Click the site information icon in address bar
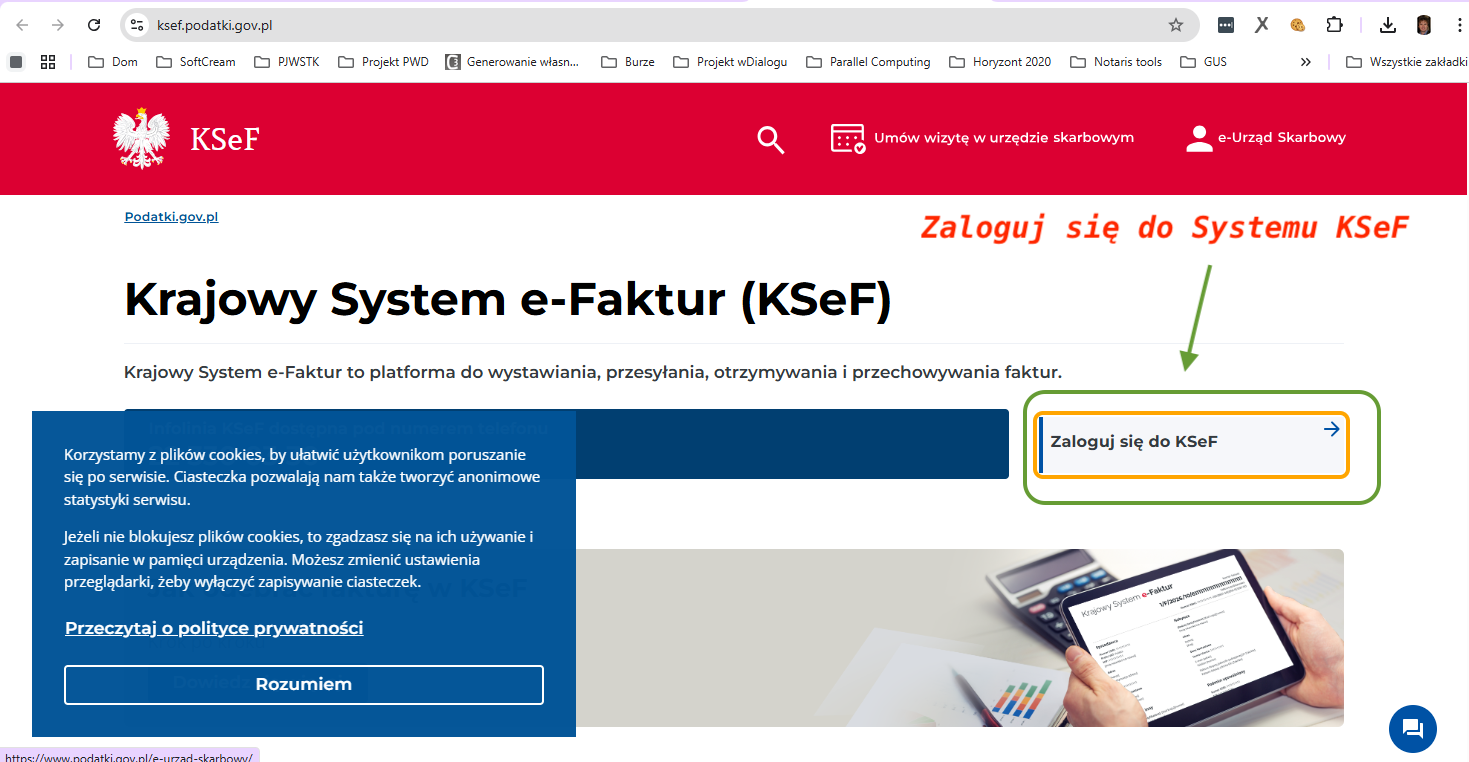Screen dimensions: 1469x762 [138, 25]
